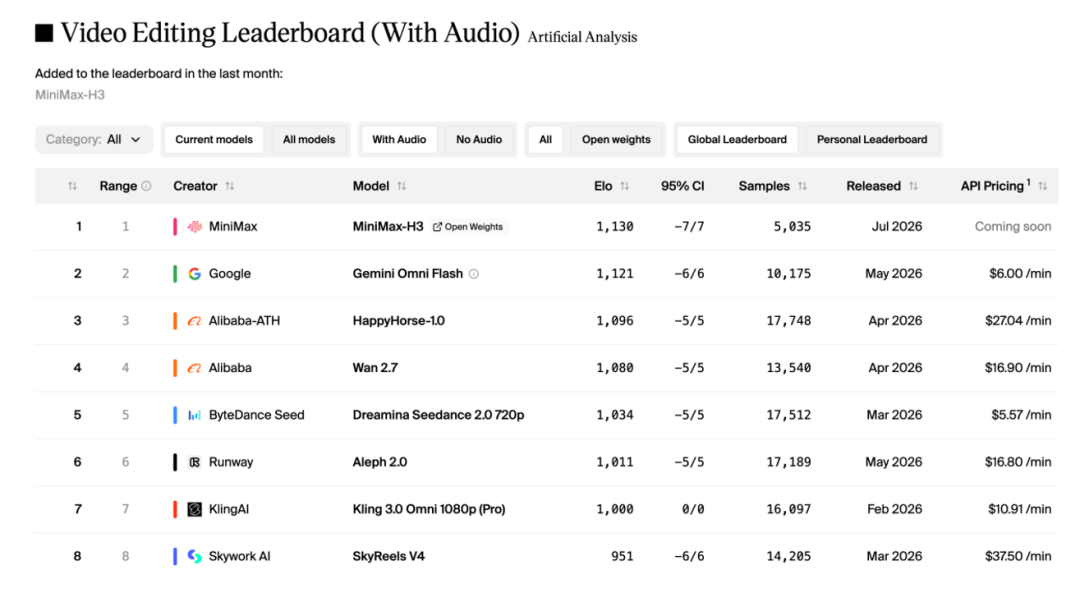Switch to the Personal Leaderboard tab
1080x593 pixels.
click(872, 139)
